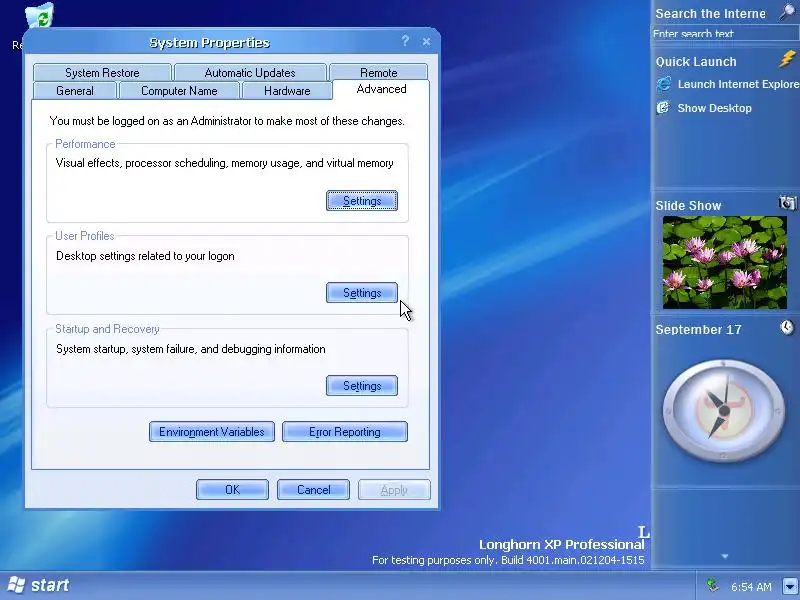Image resolution: width=800 pixels, height=600 pixels.
Task: Click sidebar bottom down arrow
Action: coord(724,557)
